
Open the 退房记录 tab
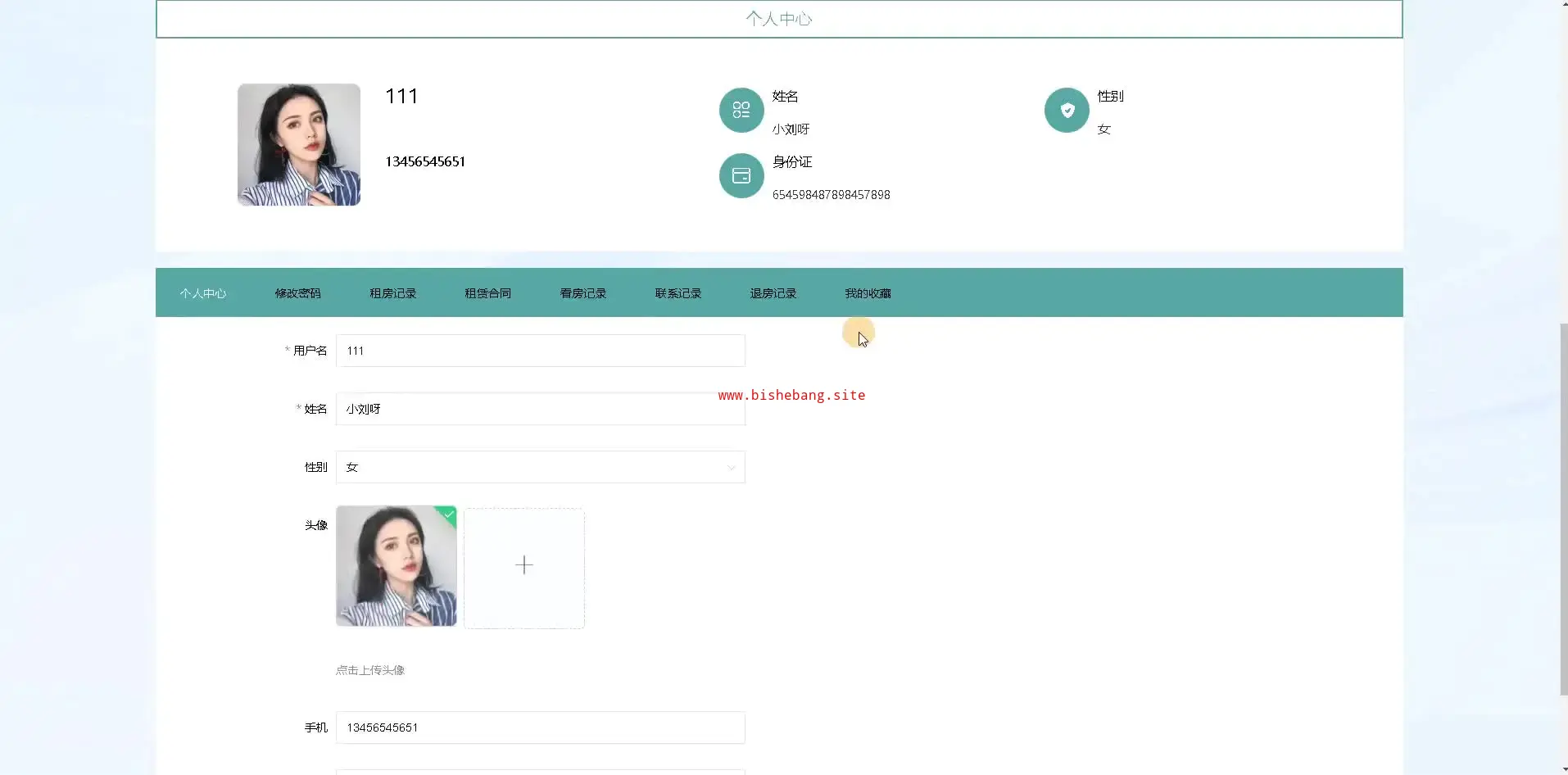pos(773,293)
